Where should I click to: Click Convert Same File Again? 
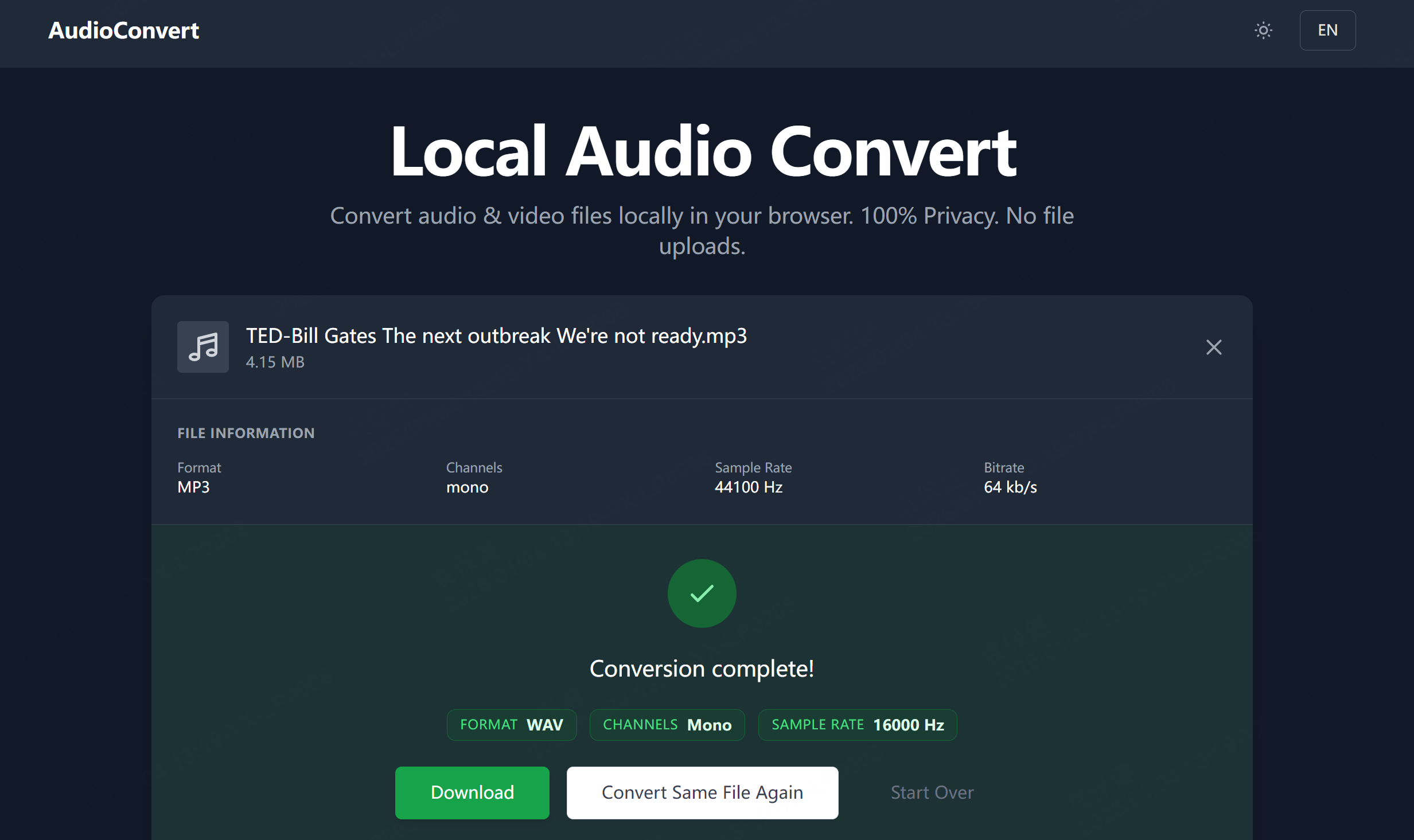(x=702, y=792)
